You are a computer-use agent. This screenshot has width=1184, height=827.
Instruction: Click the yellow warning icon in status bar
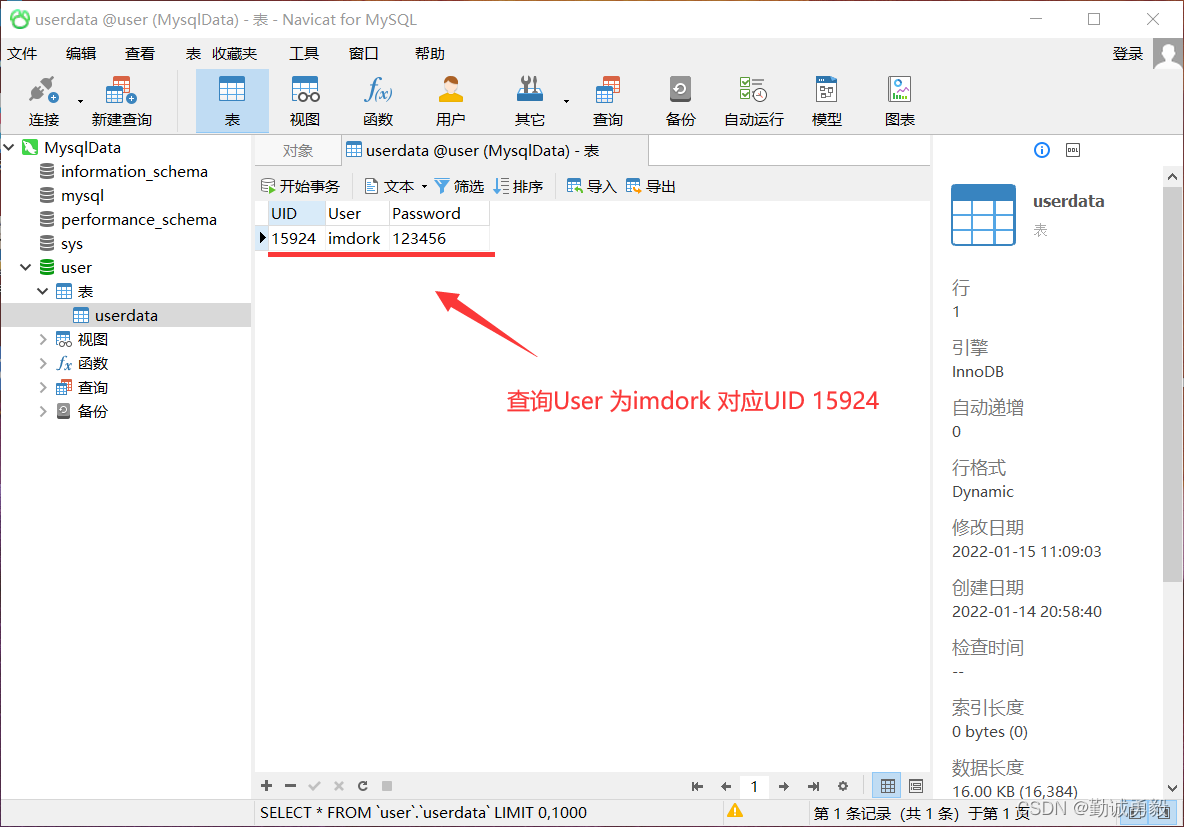click(735, 811)
